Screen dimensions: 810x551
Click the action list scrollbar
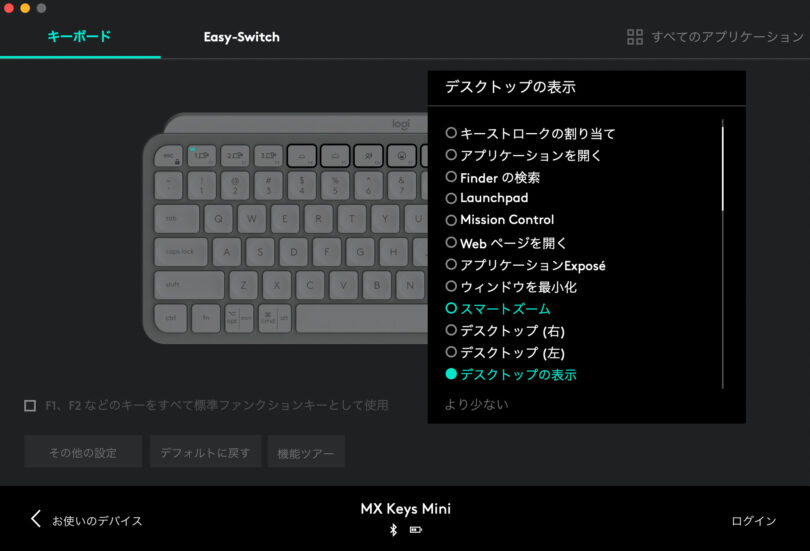(x=722, y=165)
